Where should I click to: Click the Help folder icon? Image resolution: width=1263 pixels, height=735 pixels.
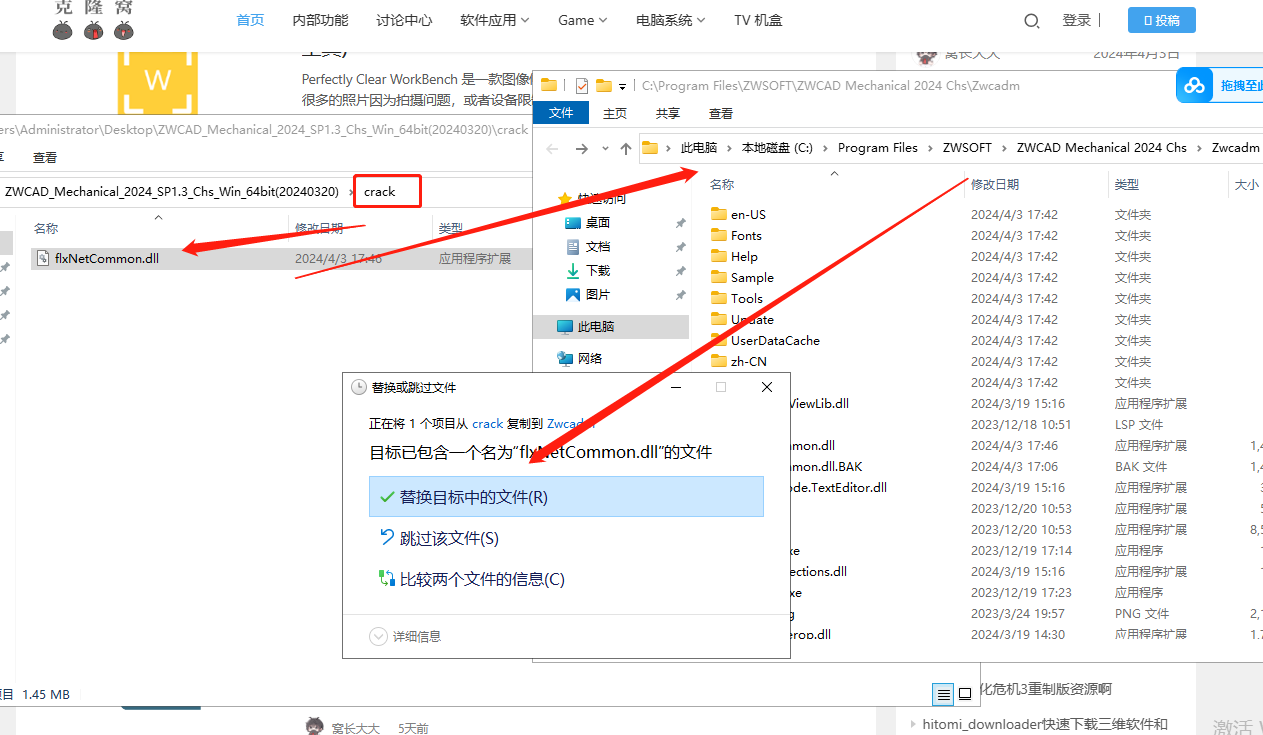pyautogui.click(x=718, y=256)
